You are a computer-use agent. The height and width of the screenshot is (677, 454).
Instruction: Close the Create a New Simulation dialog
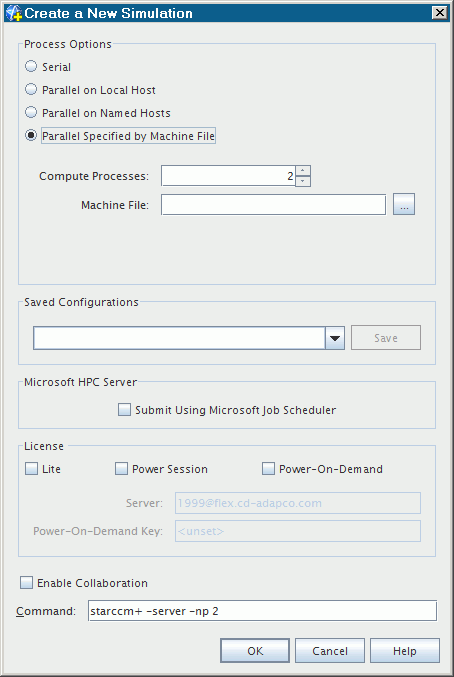[439, 13]
